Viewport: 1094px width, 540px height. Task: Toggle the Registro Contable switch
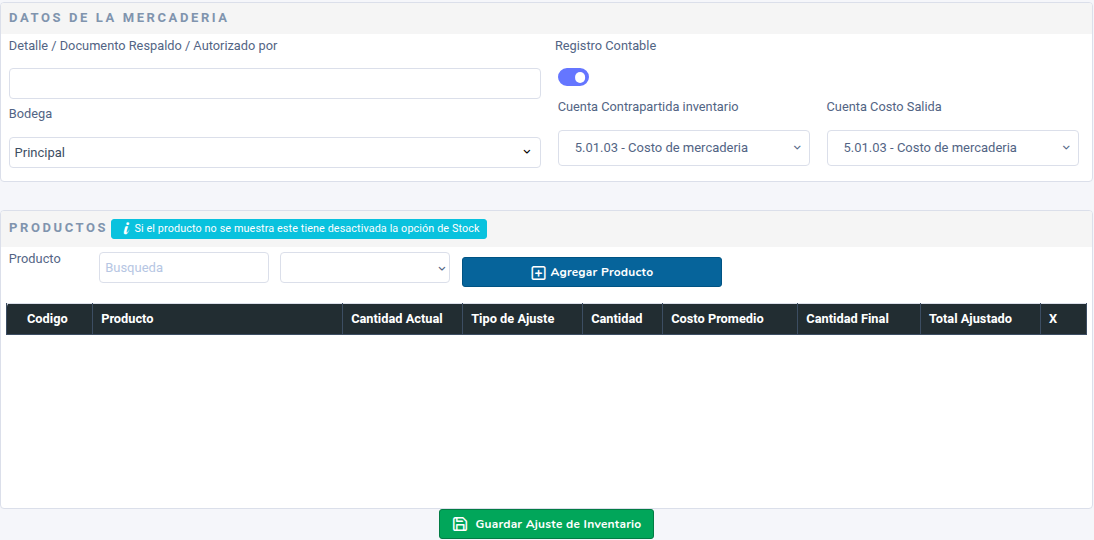point(574,77)
